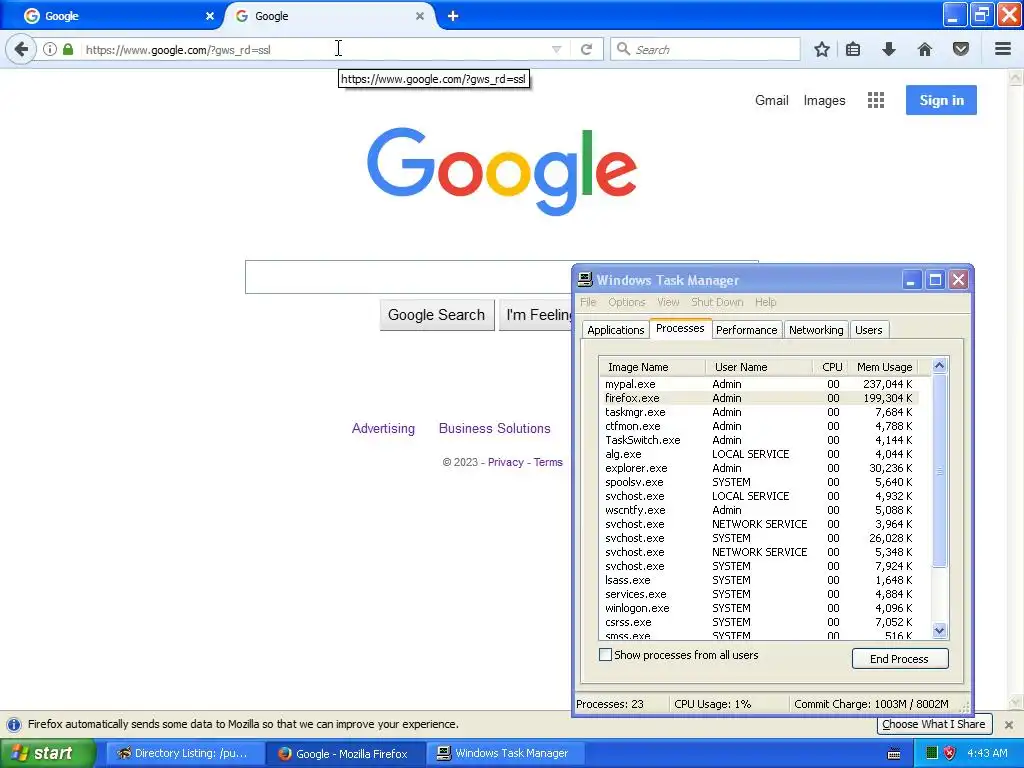Click process list scroll up arrow
The width and height of the screenshot is (1024, 768).
point(939,366)
